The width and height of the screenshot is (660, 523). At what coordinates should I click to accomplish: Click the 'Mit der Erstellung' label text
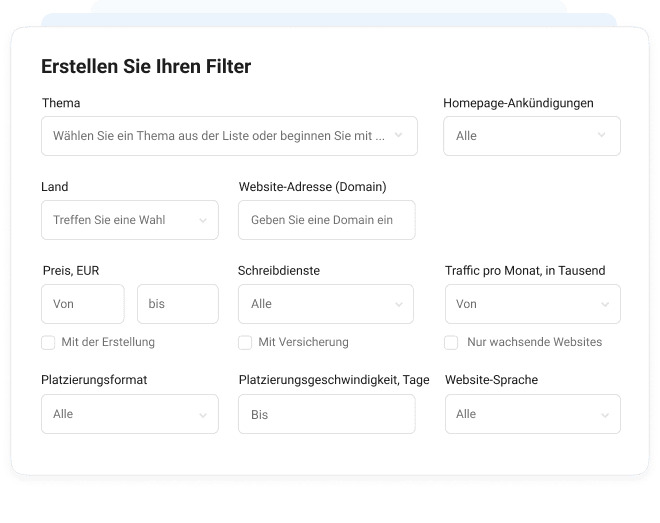click(108, 342)
